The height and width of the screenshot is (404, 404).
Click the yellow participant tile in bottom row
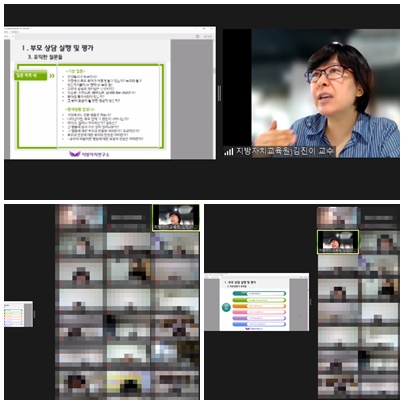128,384
